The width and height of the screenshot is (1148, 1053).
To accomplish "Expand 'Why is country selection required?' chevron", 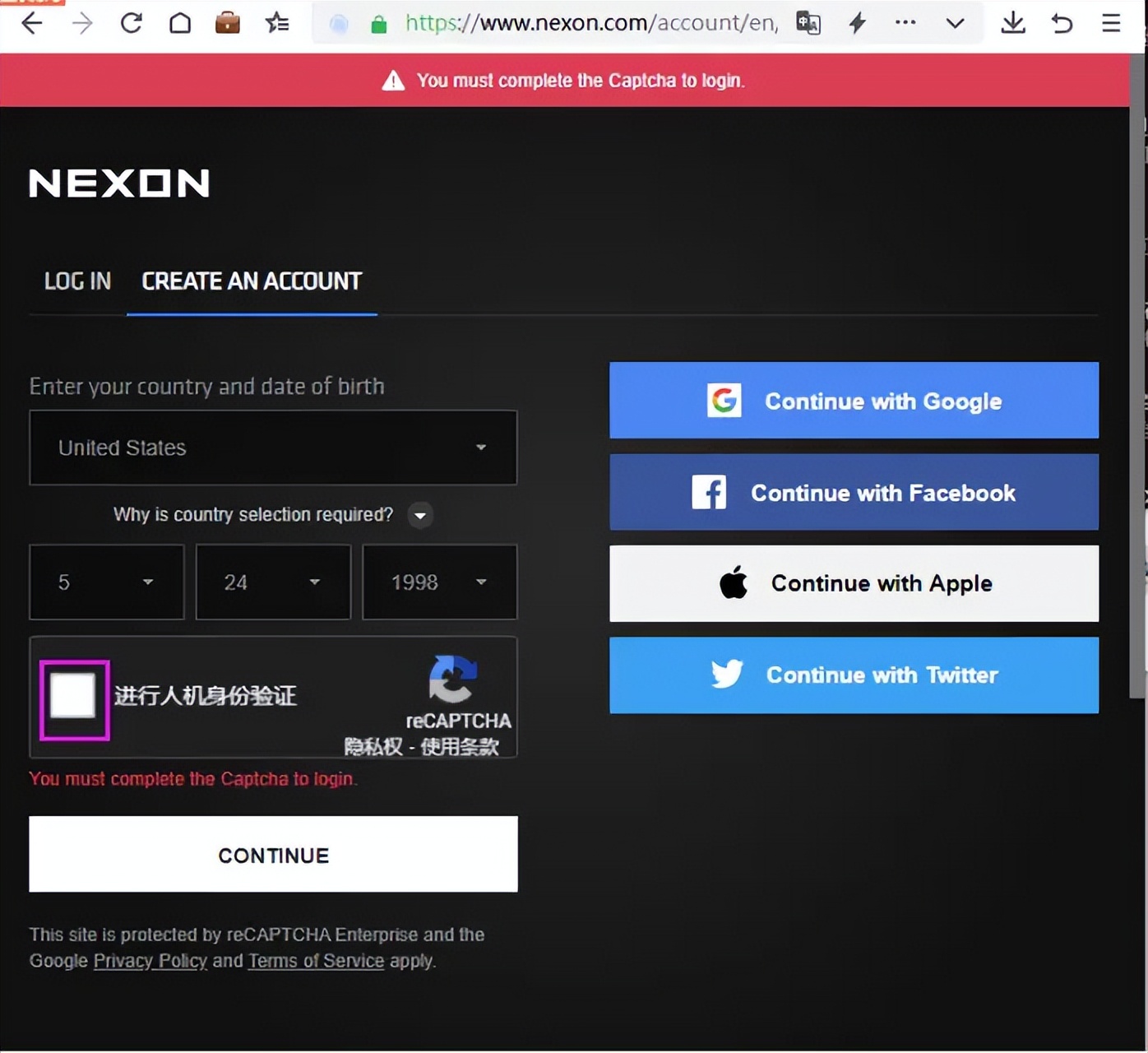I will coord(420,515).
